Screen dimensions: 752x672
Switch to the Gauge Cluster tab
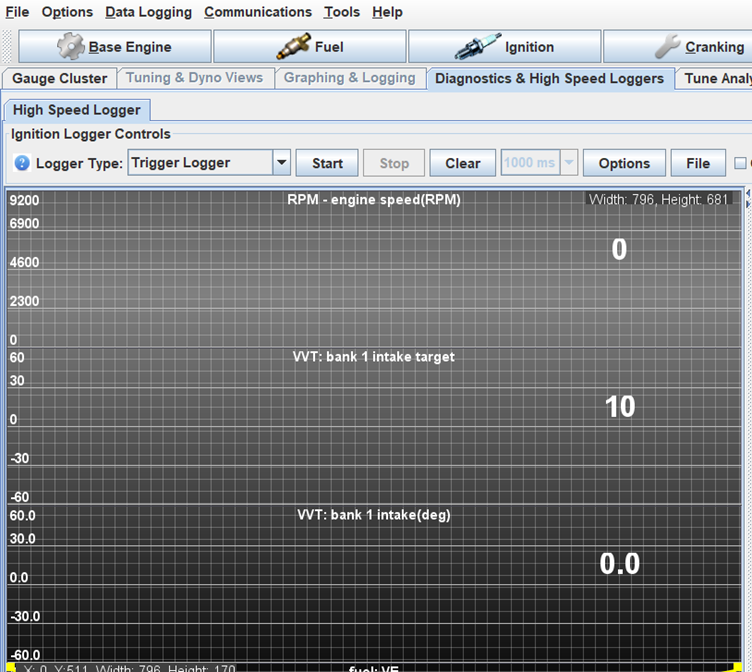coord(59,78)
